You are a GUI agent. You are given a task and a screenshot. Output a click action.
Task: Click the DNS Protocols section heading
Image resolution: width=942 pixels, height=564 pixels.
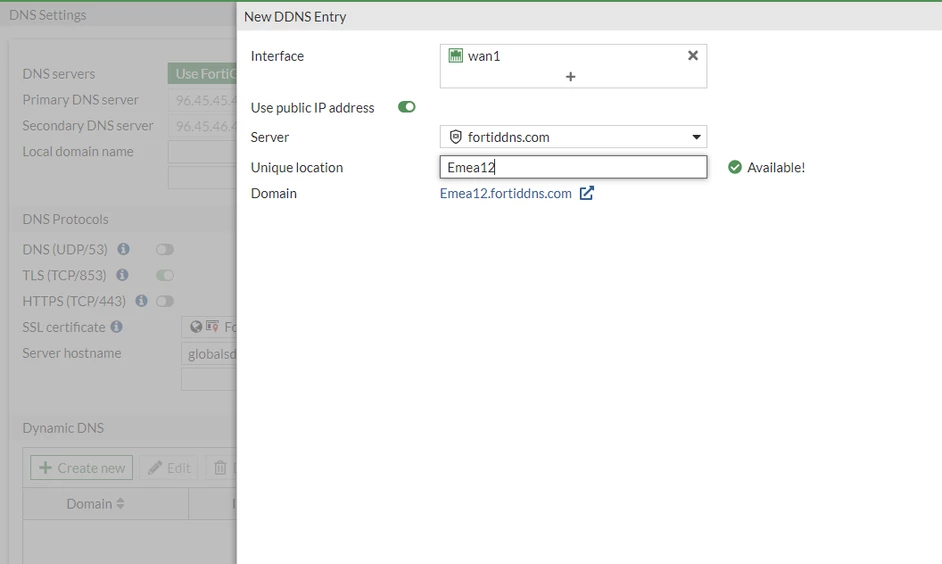[65, 219]
